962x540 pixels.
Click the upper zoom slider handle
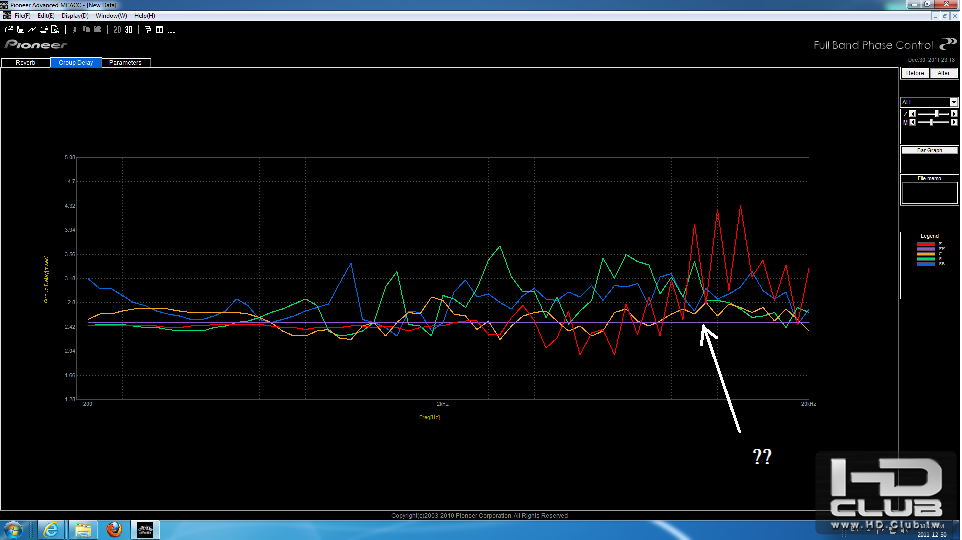(x=936, y=114)
